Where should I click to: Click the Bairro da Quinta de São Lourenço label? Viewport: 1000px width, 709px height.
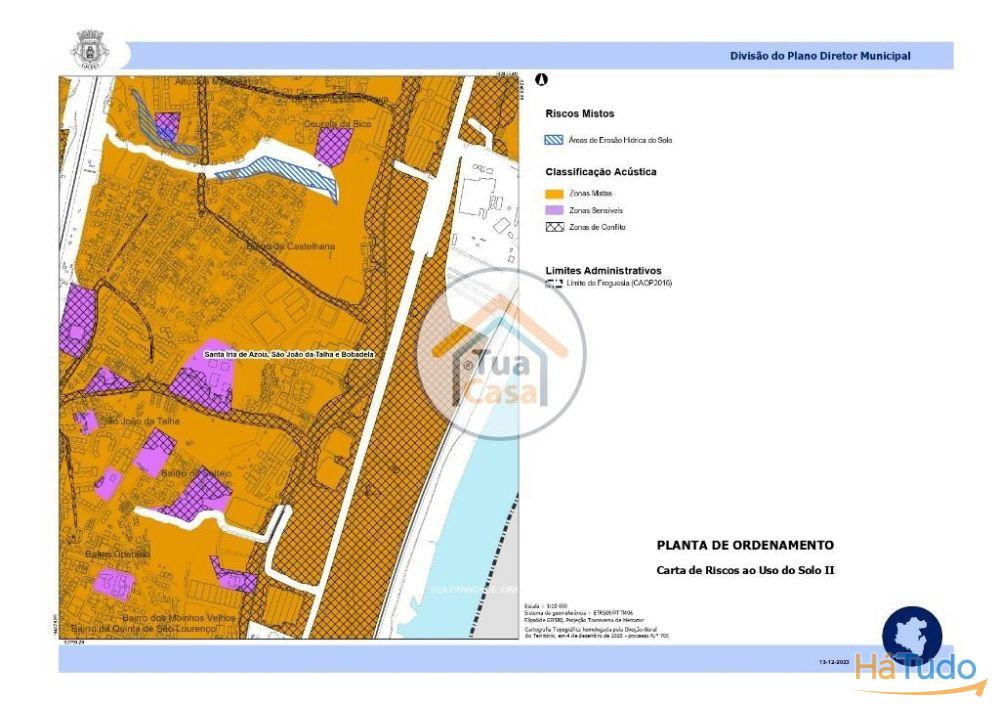144,629
